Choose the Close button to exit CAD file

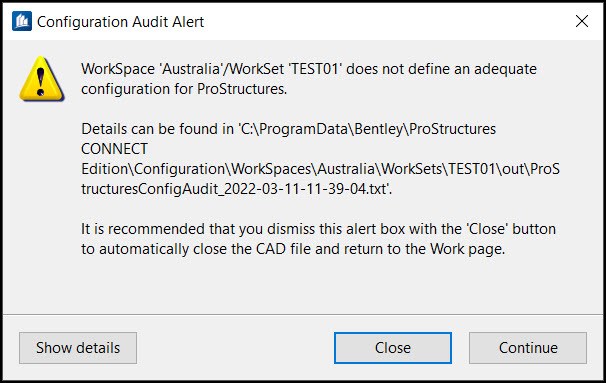pyautogui.click(x=393, y=348)
